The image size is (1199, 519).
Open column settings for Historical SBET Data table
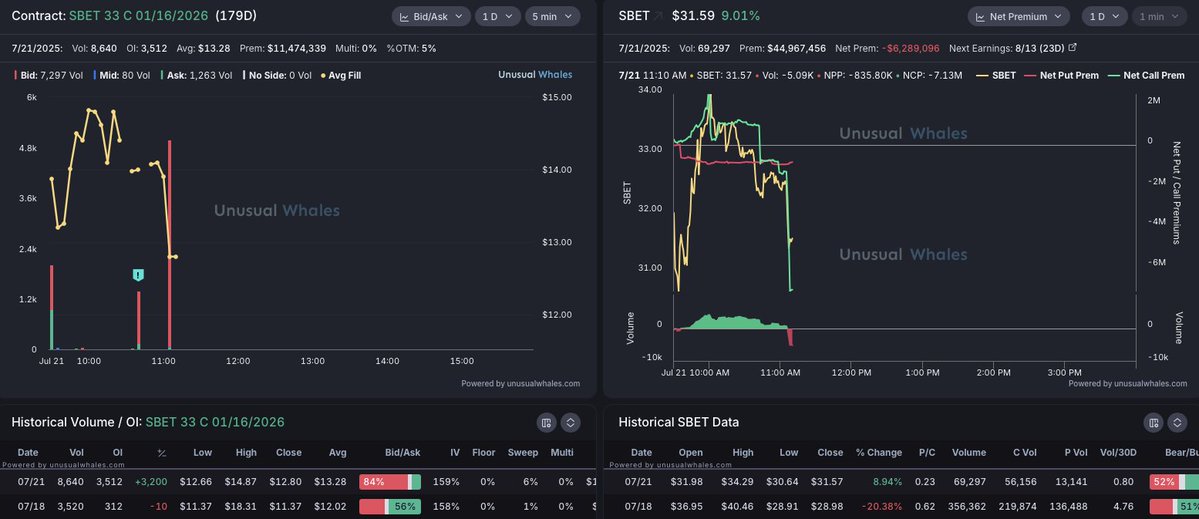[x=1153, y=422]
